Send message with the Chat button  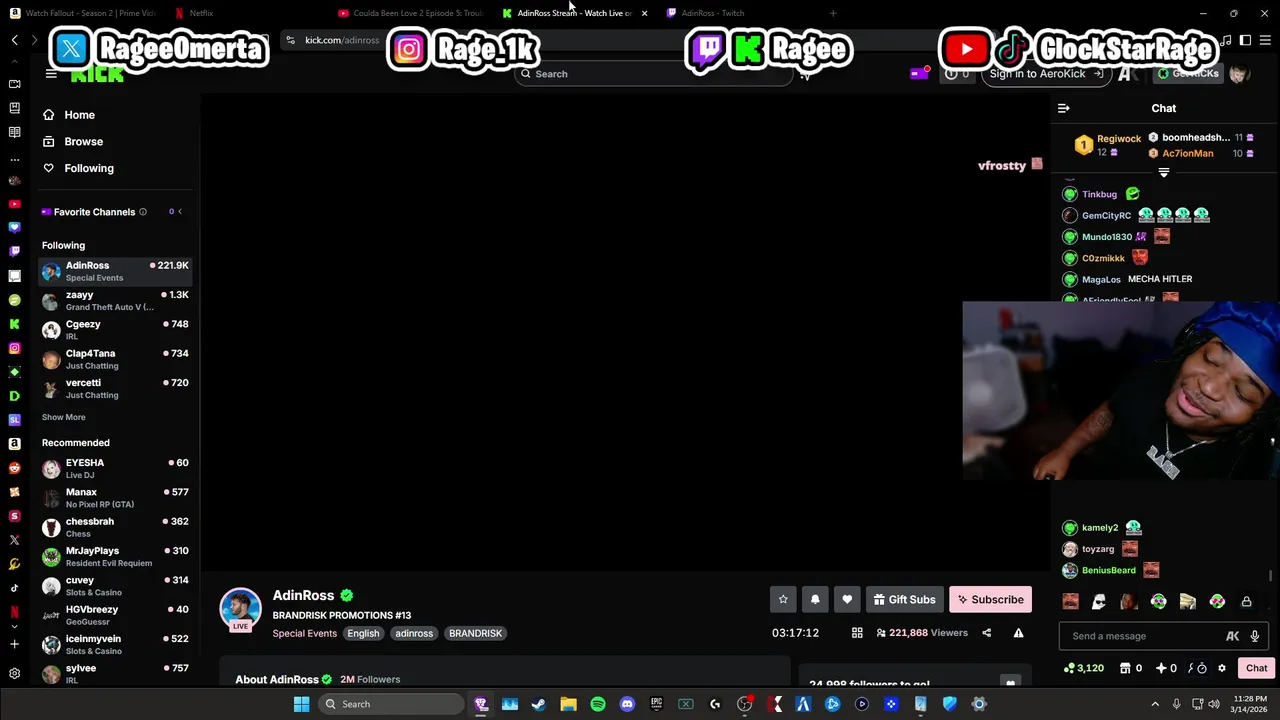(1256, 668)
